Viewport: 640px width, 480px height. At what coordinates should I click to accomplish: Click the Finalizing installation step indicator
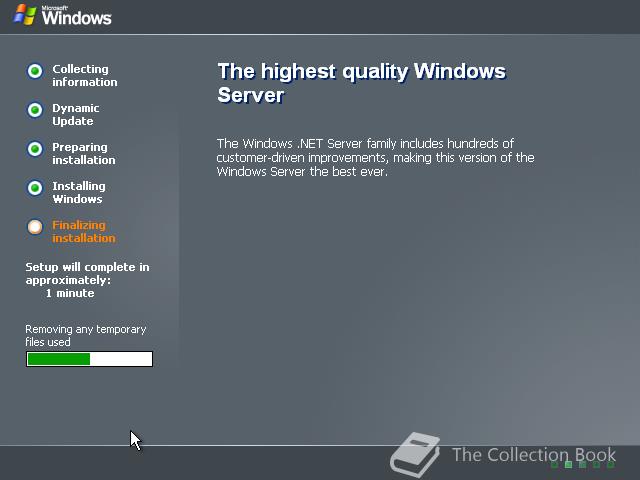tap(35, 227)
